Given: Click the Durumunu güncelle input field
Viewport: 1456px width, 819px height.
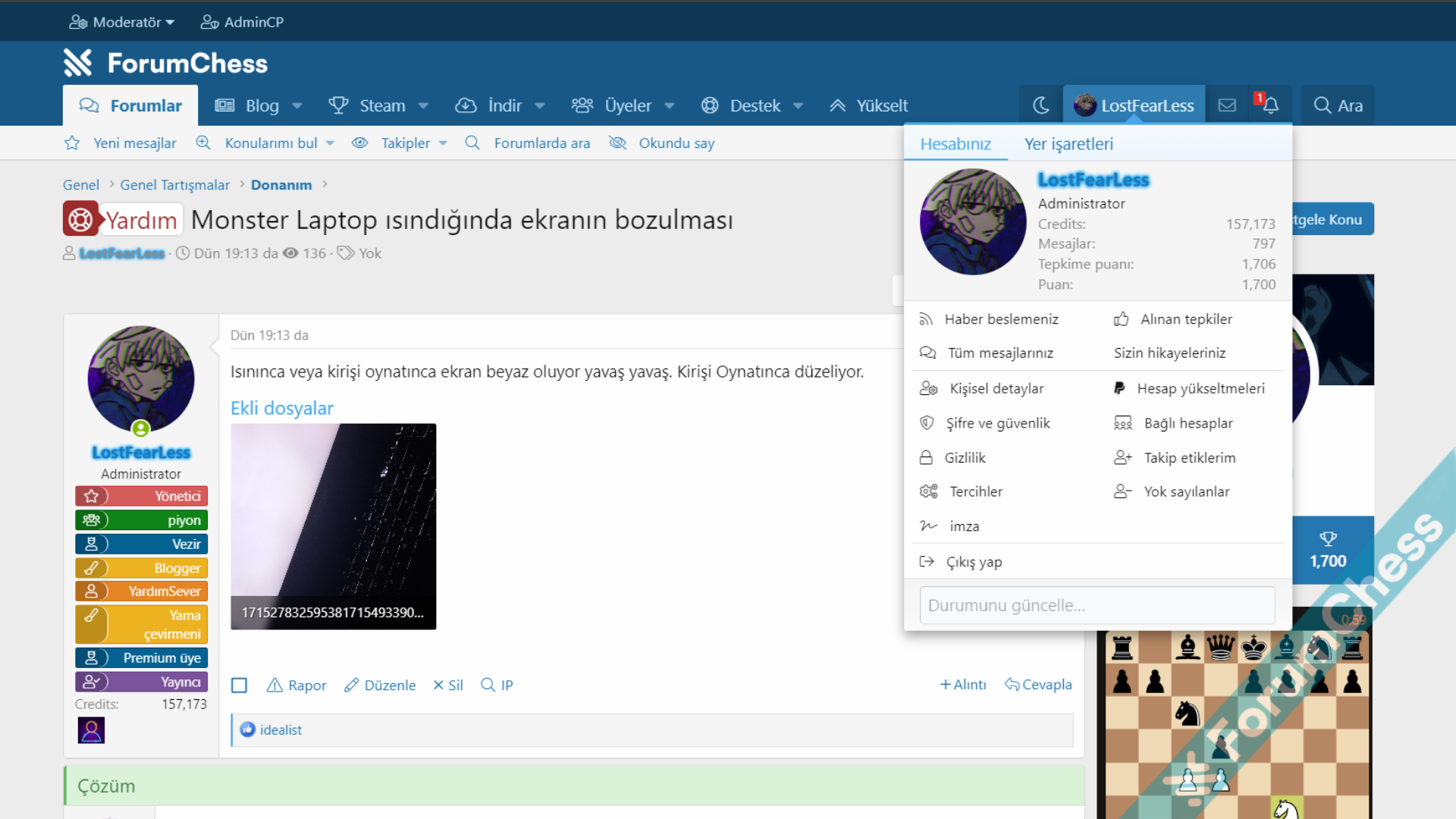Looking at the screenshot, I should pyautogui.click(x=1097, y=605).
